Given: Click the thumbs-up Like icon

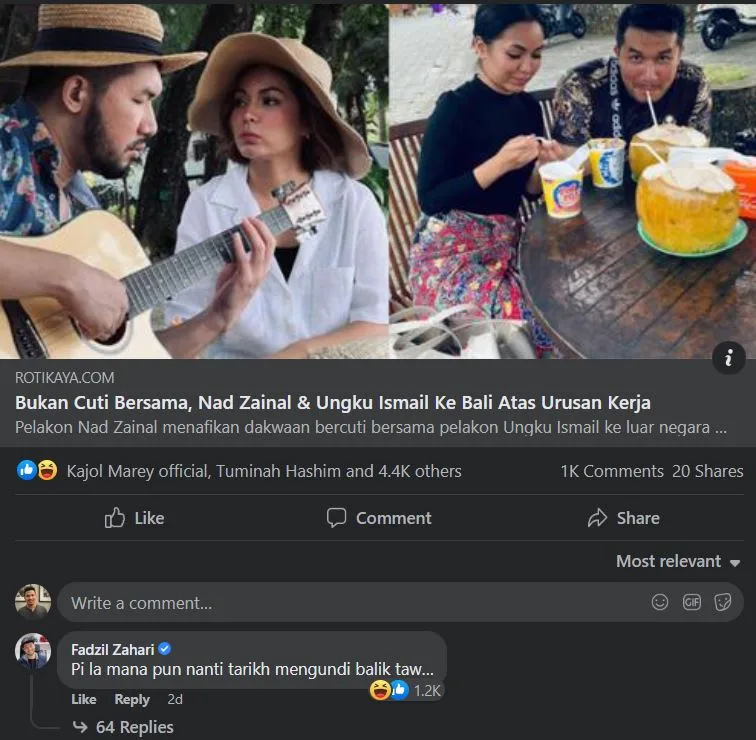Looking at the screenshot, I should 115,518.
